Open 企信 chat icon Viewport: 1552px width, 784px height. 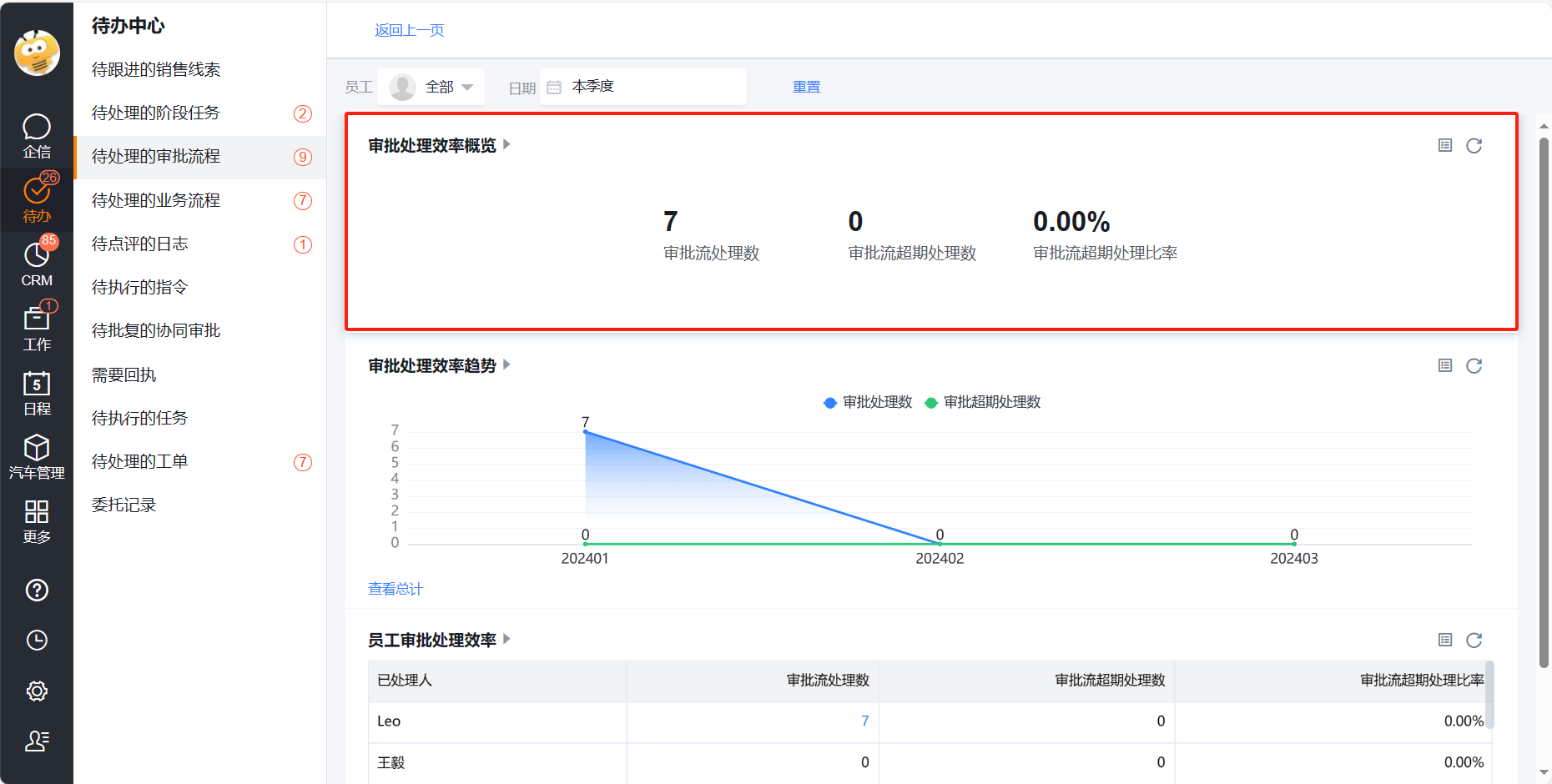coord(37,136)
